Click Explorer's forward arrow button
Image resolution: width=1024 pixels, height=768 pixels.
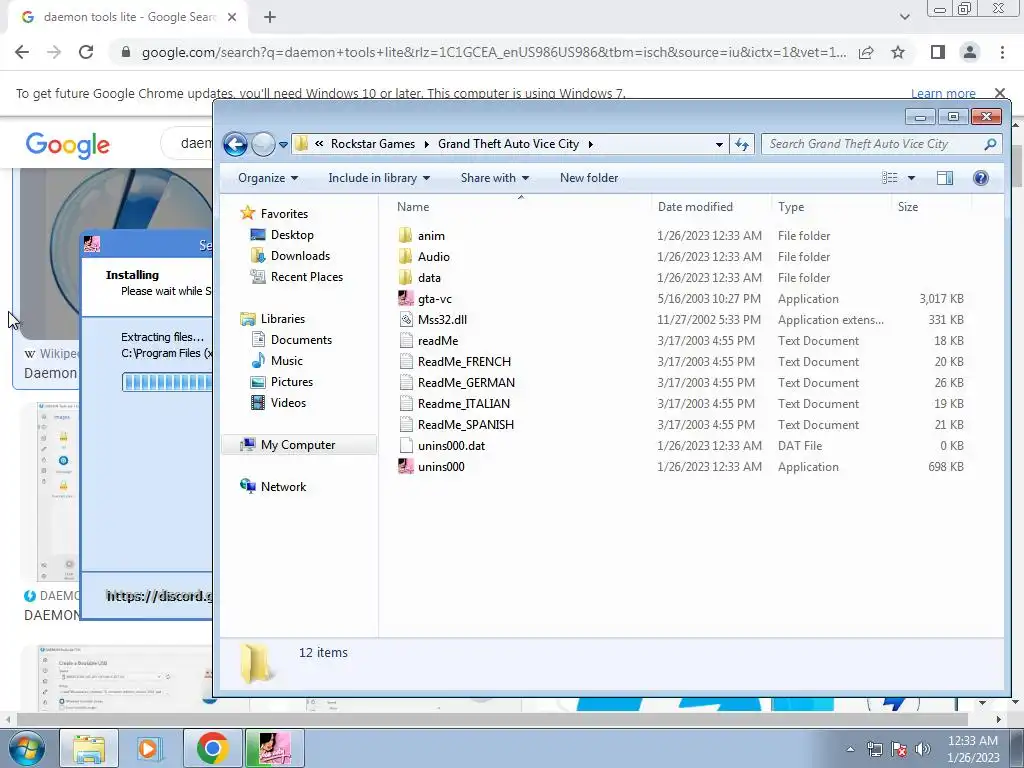pos(263,144)
